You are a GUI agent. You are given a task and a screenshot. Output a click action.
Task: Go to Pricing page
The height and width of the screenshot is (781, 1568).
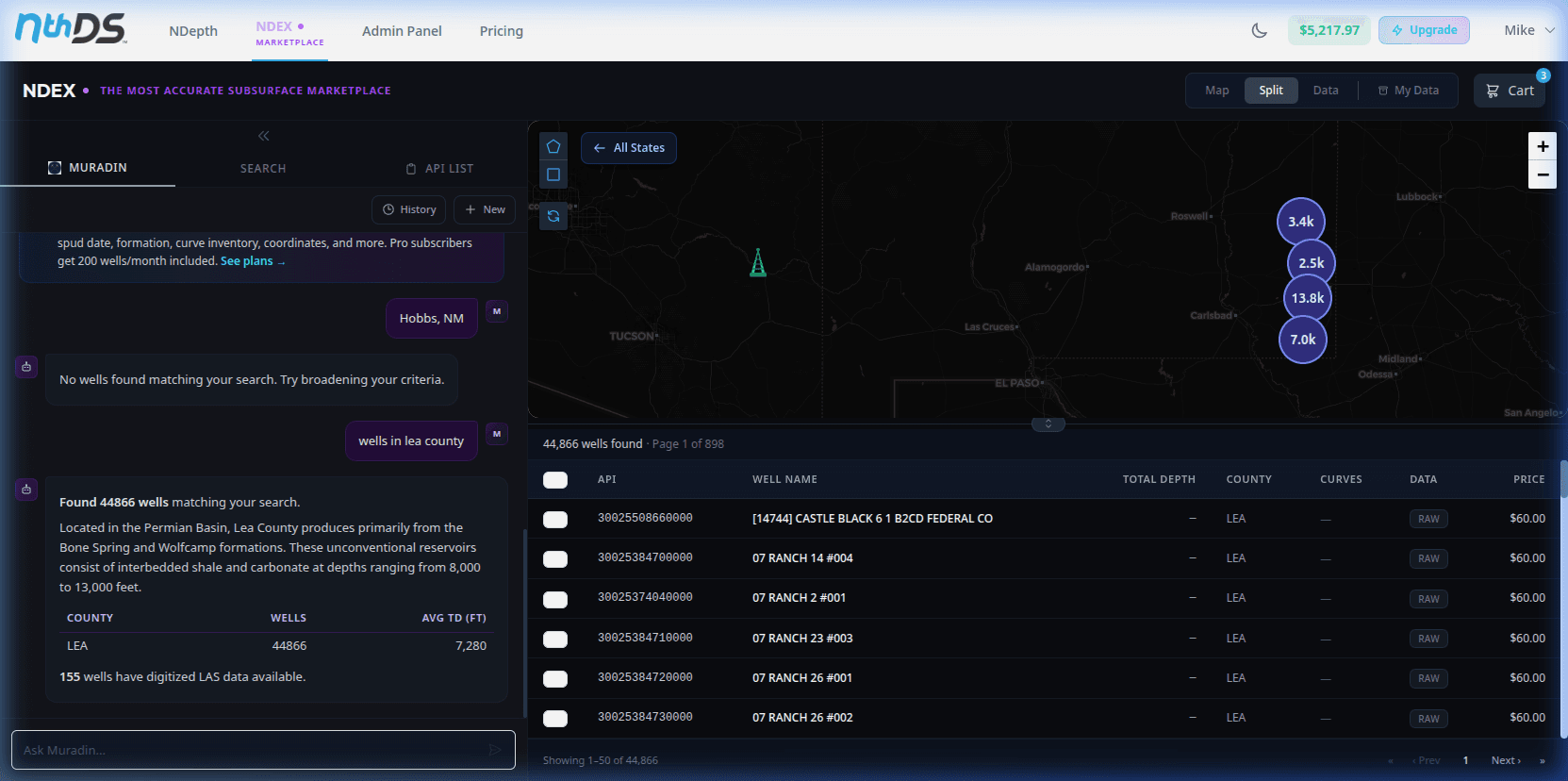[x=501, y=31]
